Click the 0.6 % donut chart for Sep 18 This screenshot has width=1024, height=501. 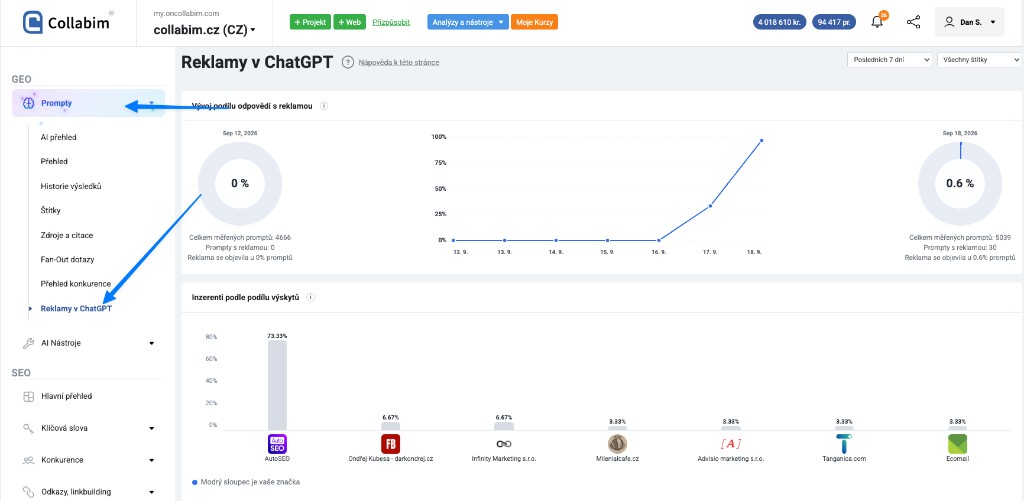tap(960, 184)
